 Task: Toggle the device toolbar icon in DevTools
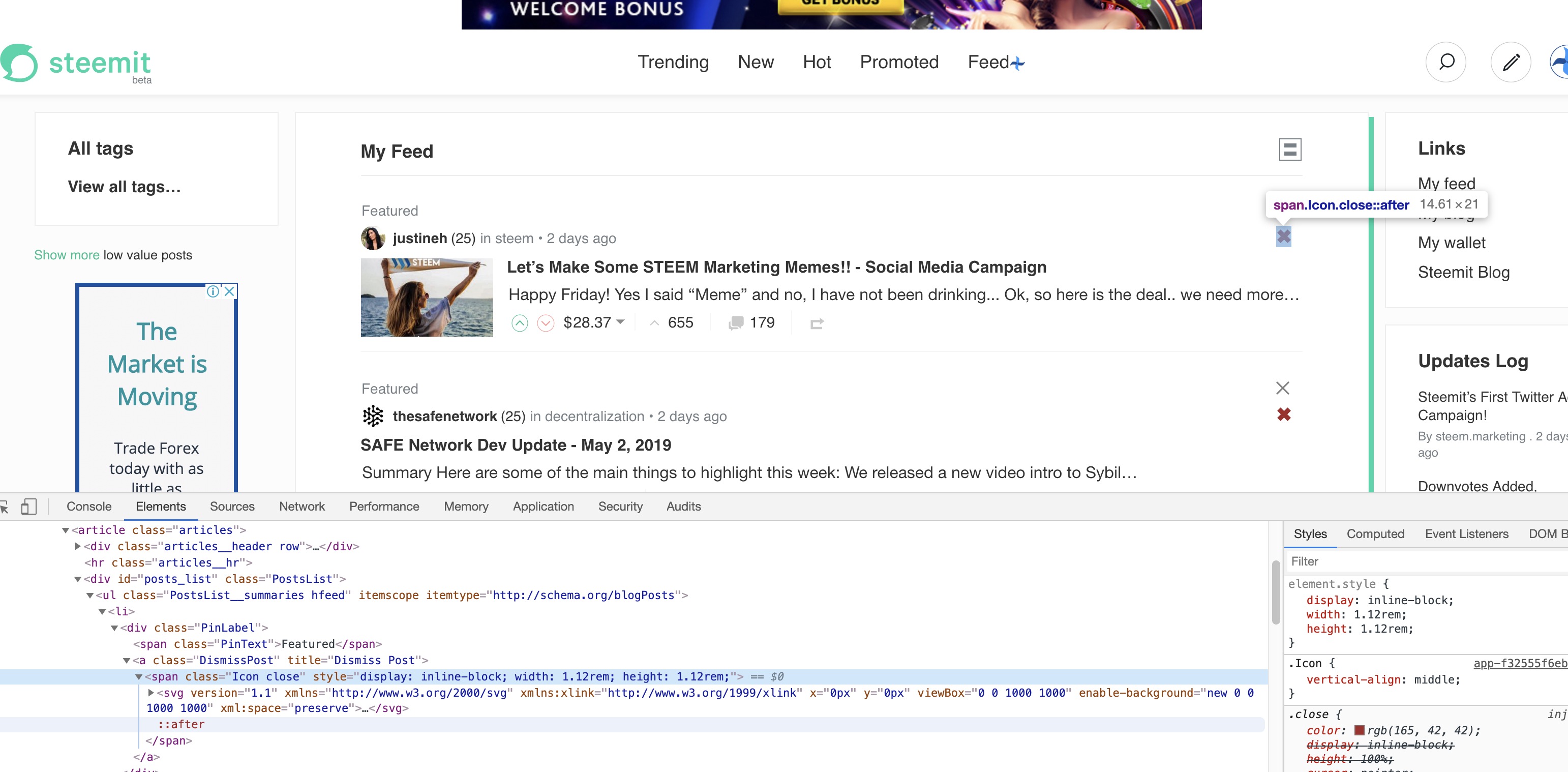(27, 506)
